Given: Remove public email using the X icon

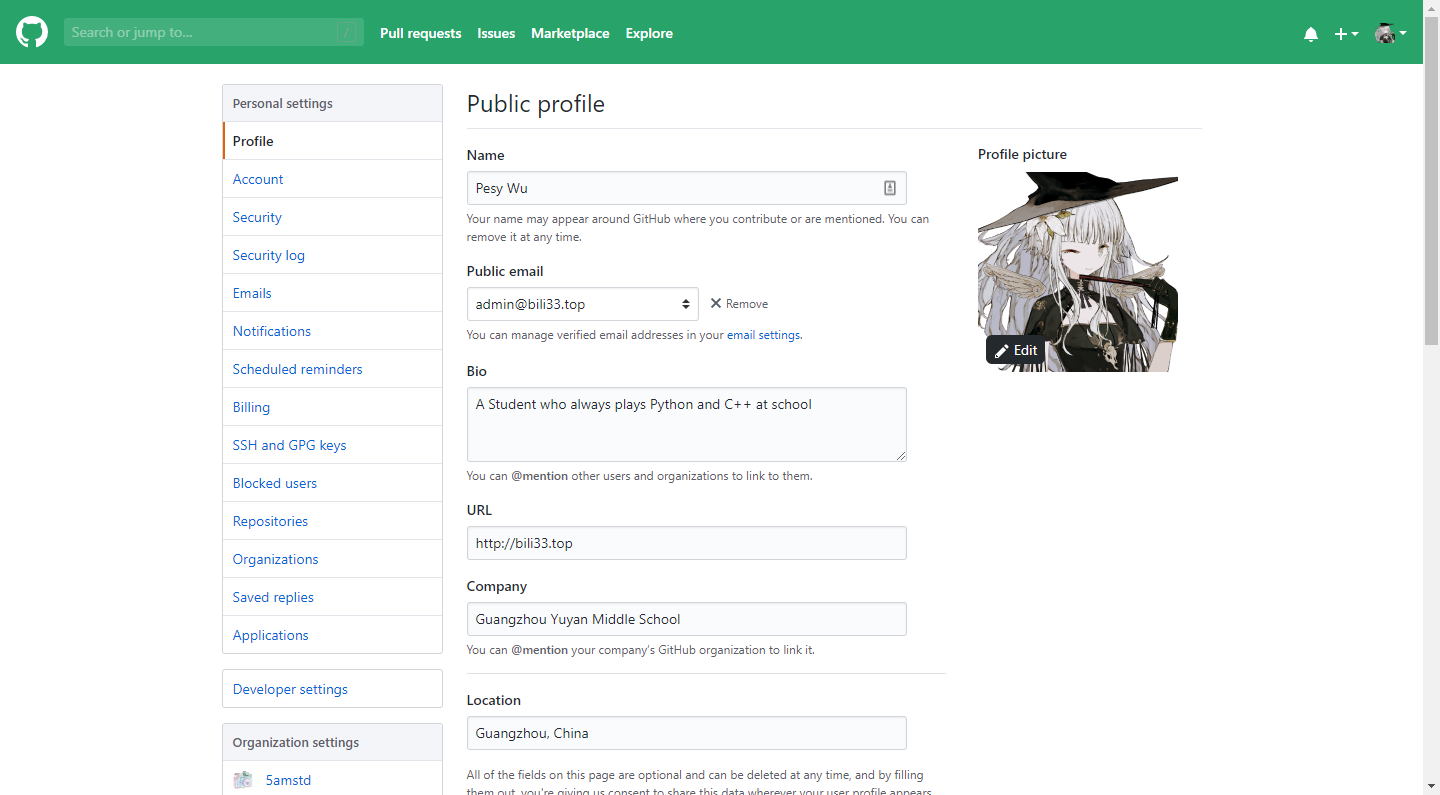Looking at the screenshot, I should pyautogui.click(x=715, y=303).
